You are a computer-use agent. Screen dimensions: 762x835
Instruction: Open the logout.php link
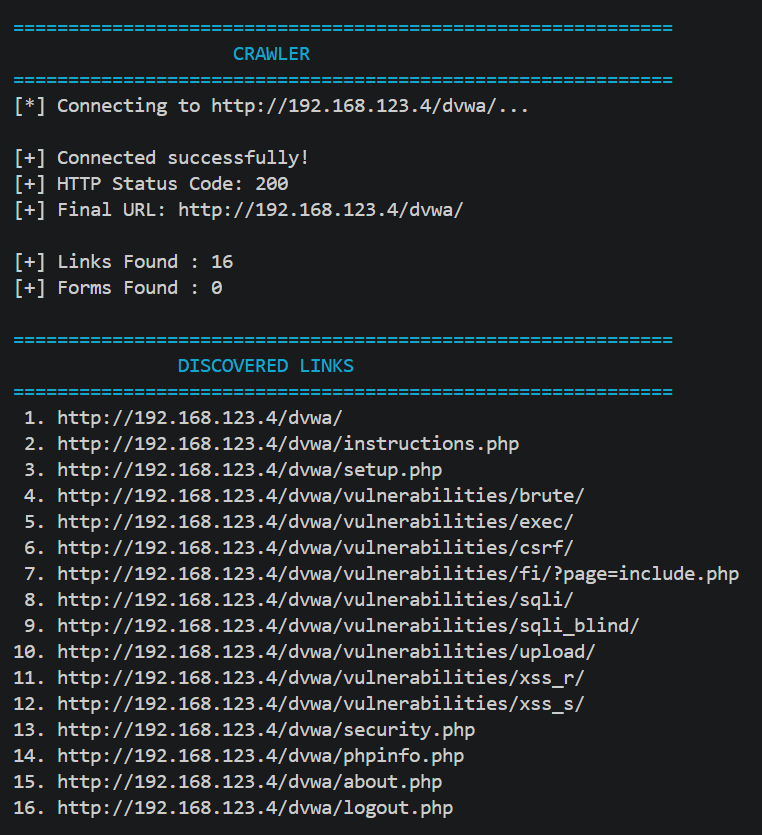click(255, 808)
